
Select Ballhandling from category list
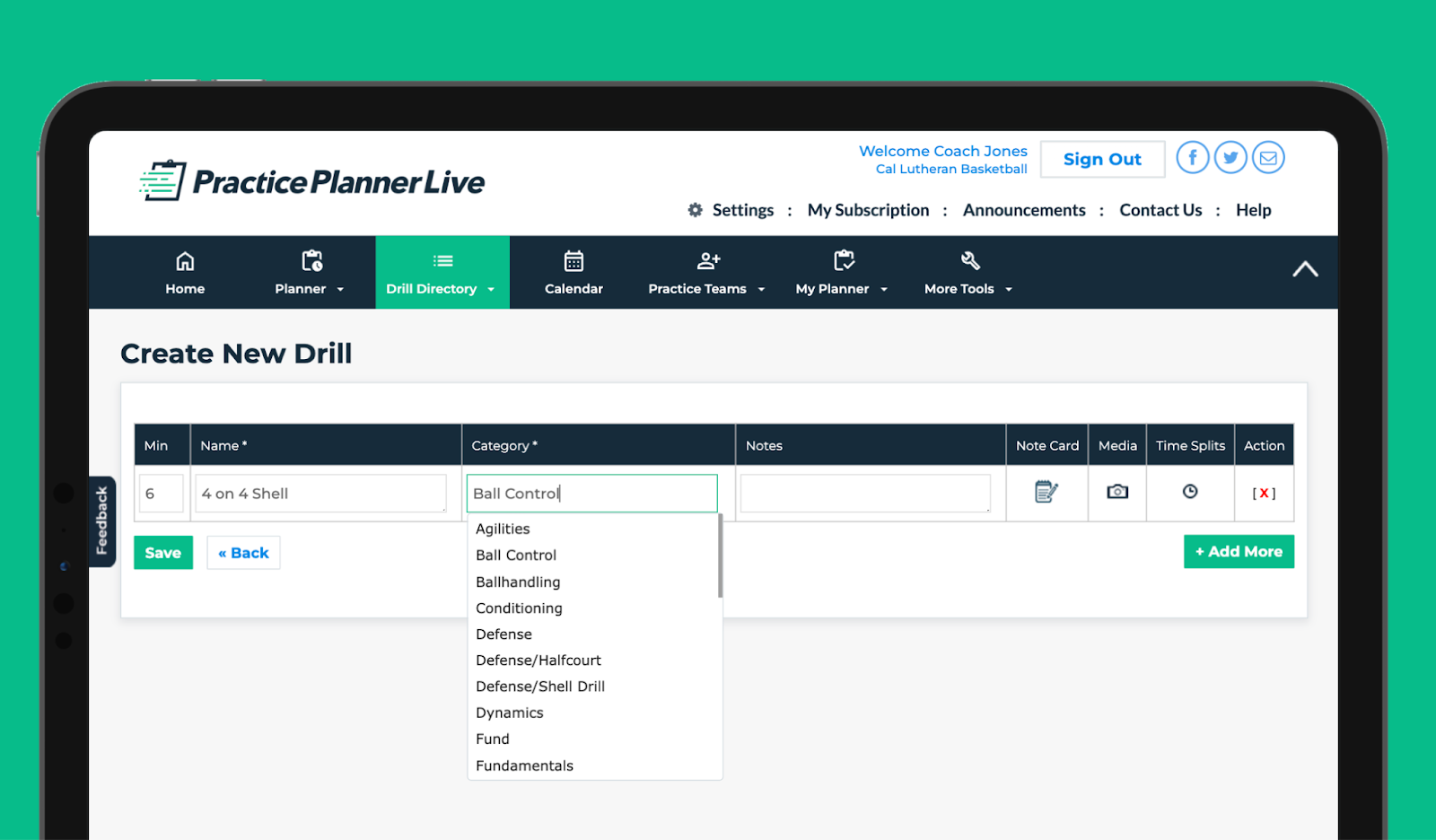pos(518,582)
